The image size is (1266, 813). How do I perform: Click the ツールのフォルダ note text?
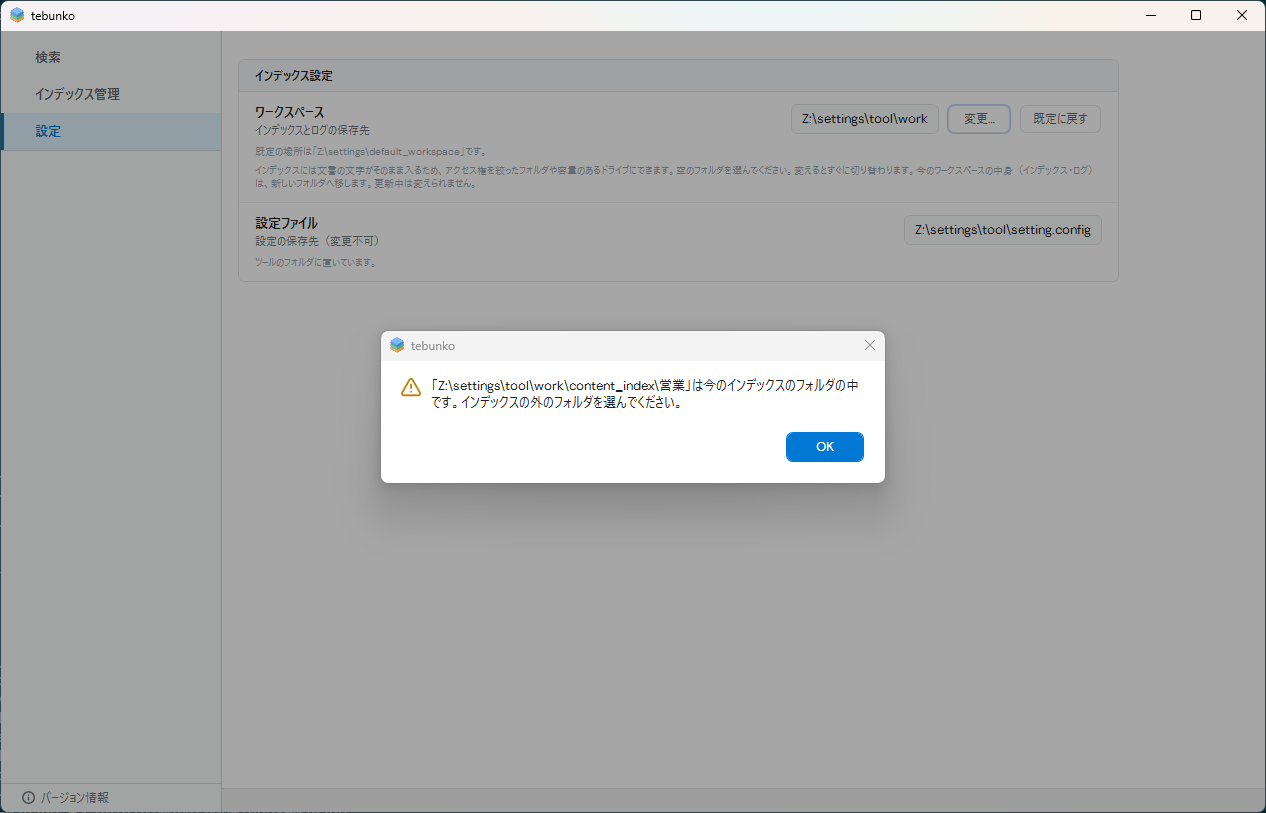coord(315,263)
